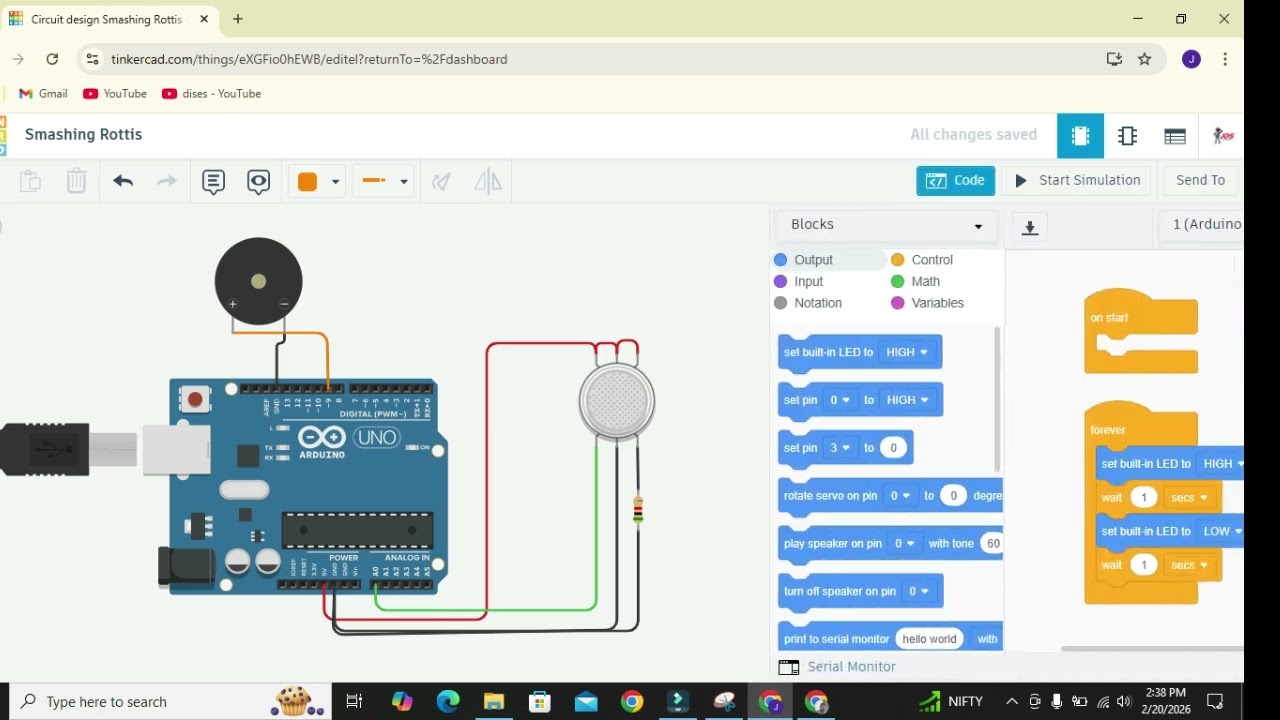Open the Gmail bookmark
The image size is (1280, 720).
pos(43,94)
